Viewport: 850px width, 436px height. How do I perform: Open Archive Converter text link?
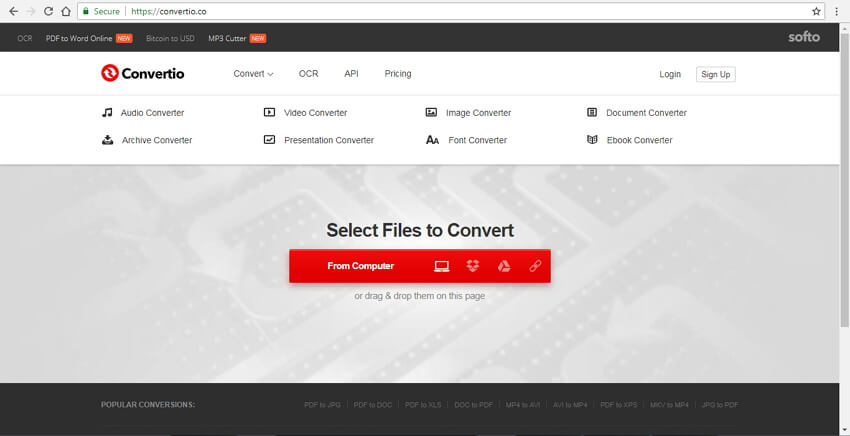(157, 140)
